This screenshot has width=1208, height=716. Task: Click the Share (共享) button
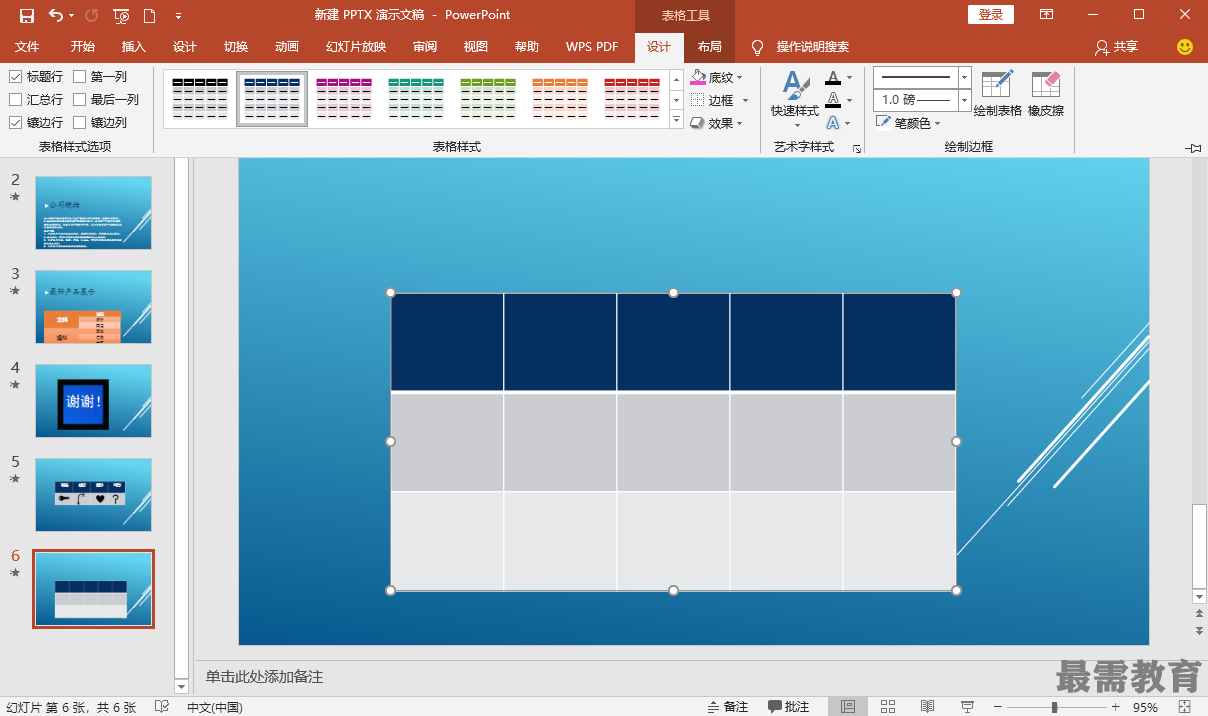pos(1117,47)
